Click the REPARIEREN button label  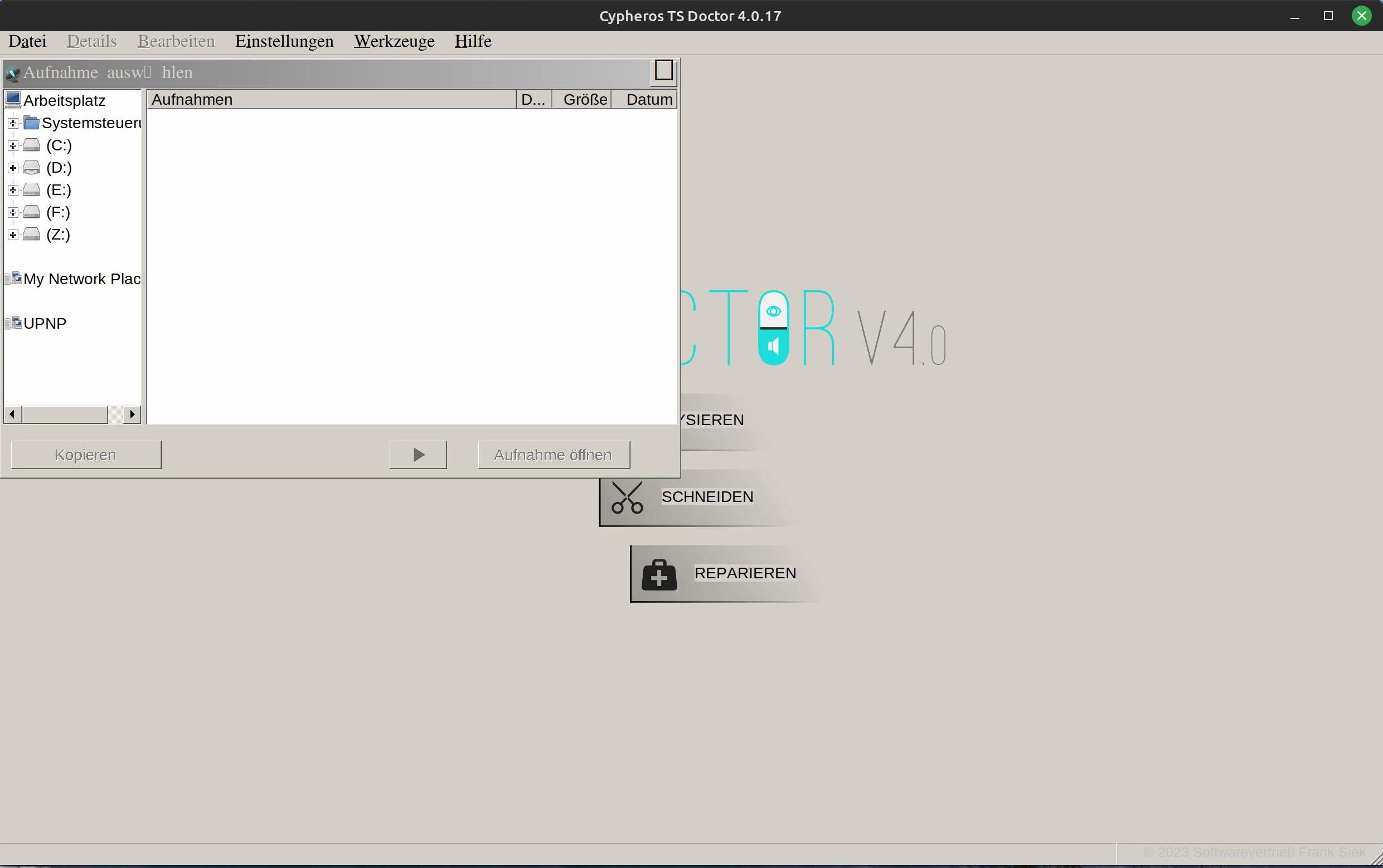(x=745, y=573)
